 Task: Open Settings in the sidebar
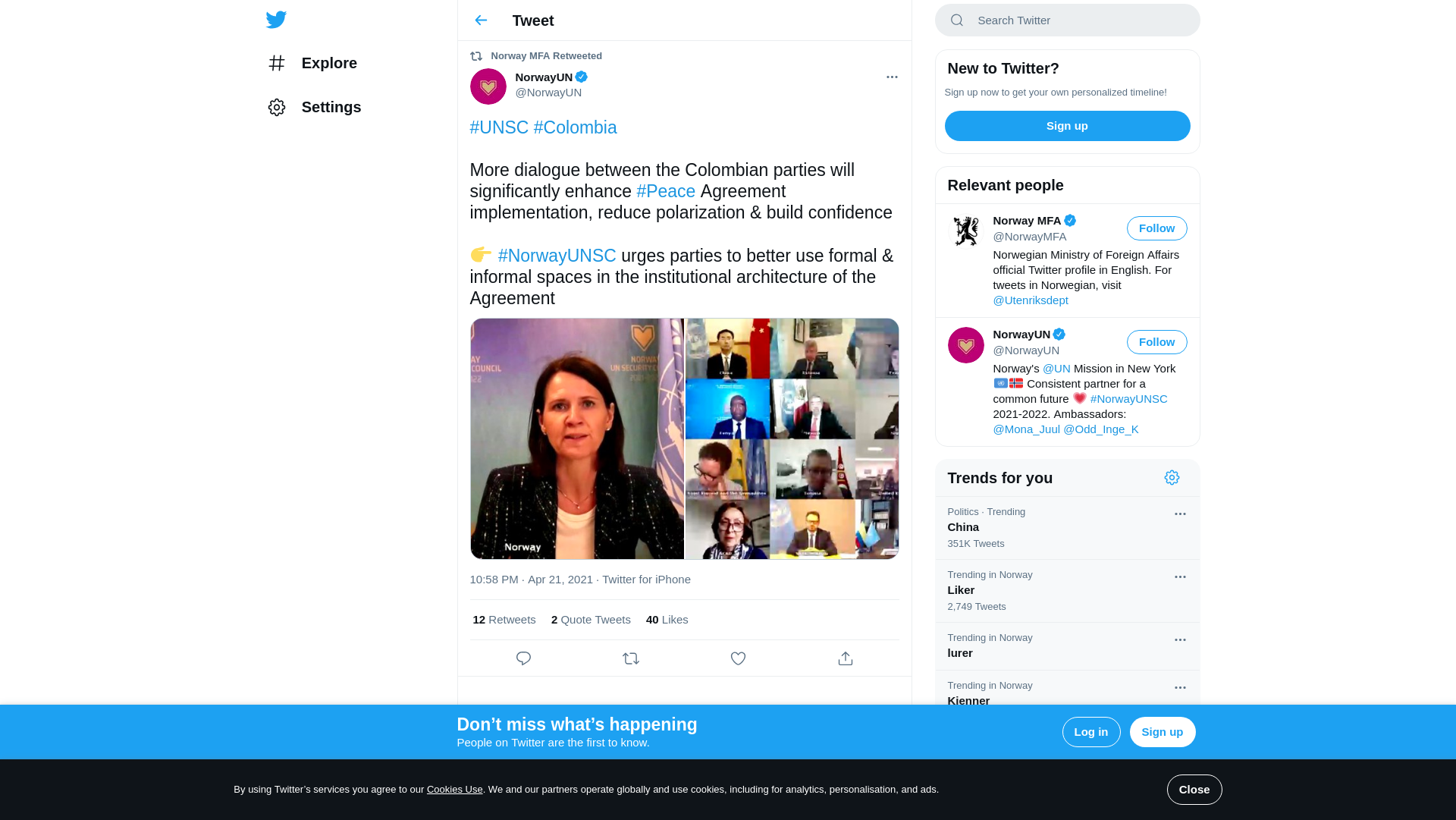pyautogui.click(x=331, y=107)
